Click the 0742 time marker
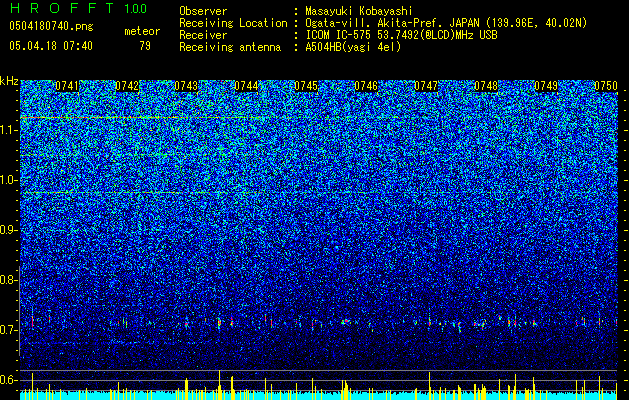Viewport: 629px width, 400px height. click(x=127, y=86)
